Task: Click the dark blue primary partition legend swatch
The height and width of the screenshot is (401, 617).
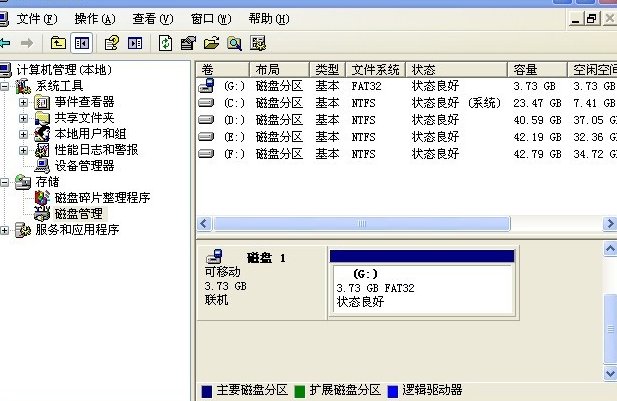Action: point(207,391)
